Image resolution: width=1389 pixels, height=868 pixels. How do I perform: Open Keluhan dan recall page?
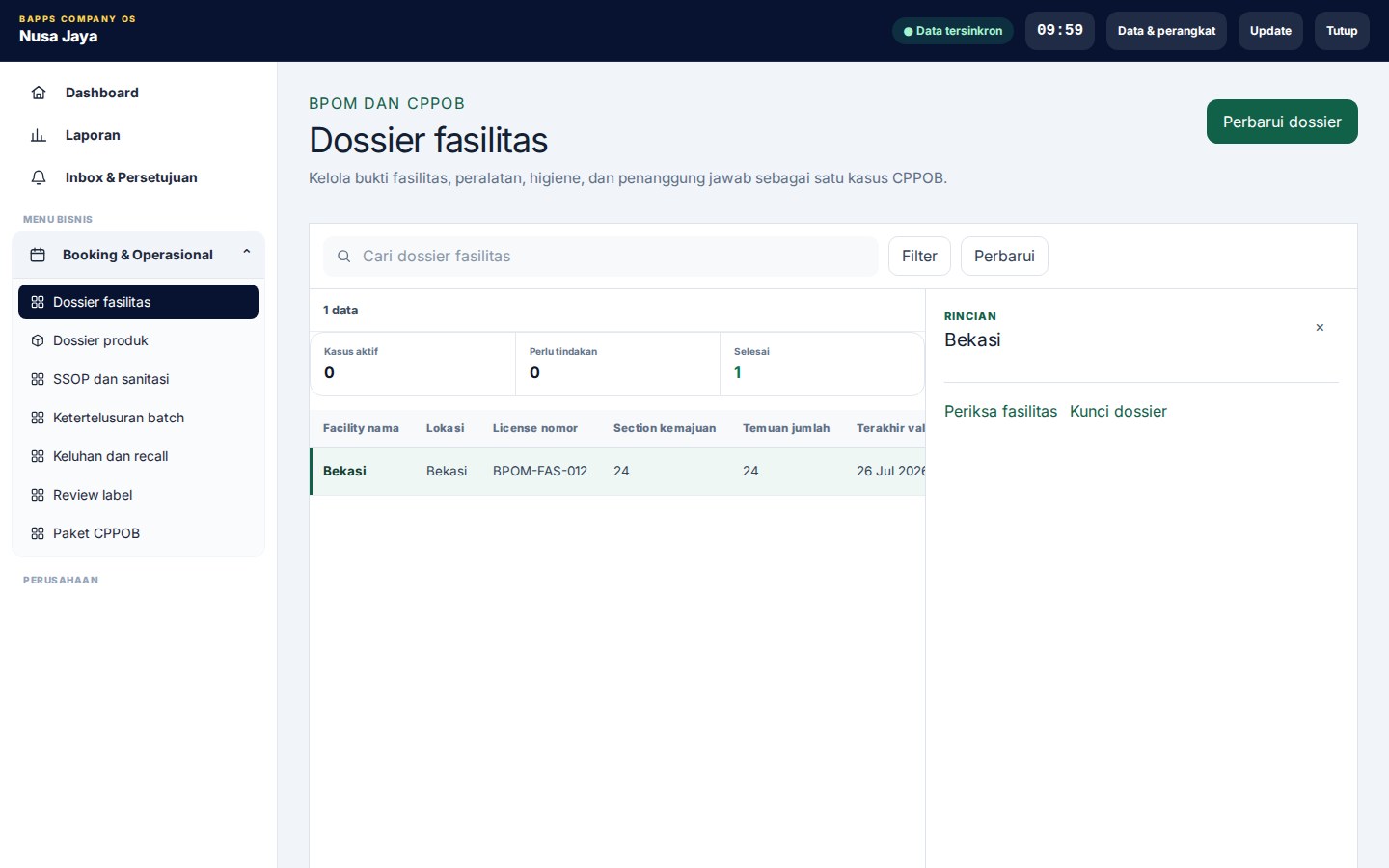coord(138,456)
